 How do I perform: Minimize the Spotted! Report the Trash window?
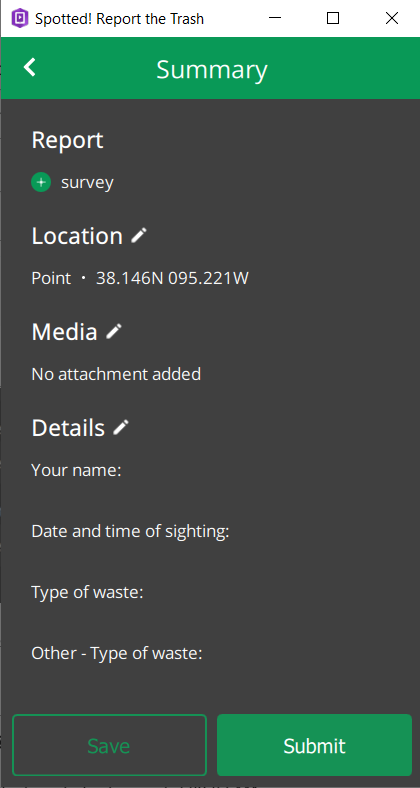click(x=275, y=19)
